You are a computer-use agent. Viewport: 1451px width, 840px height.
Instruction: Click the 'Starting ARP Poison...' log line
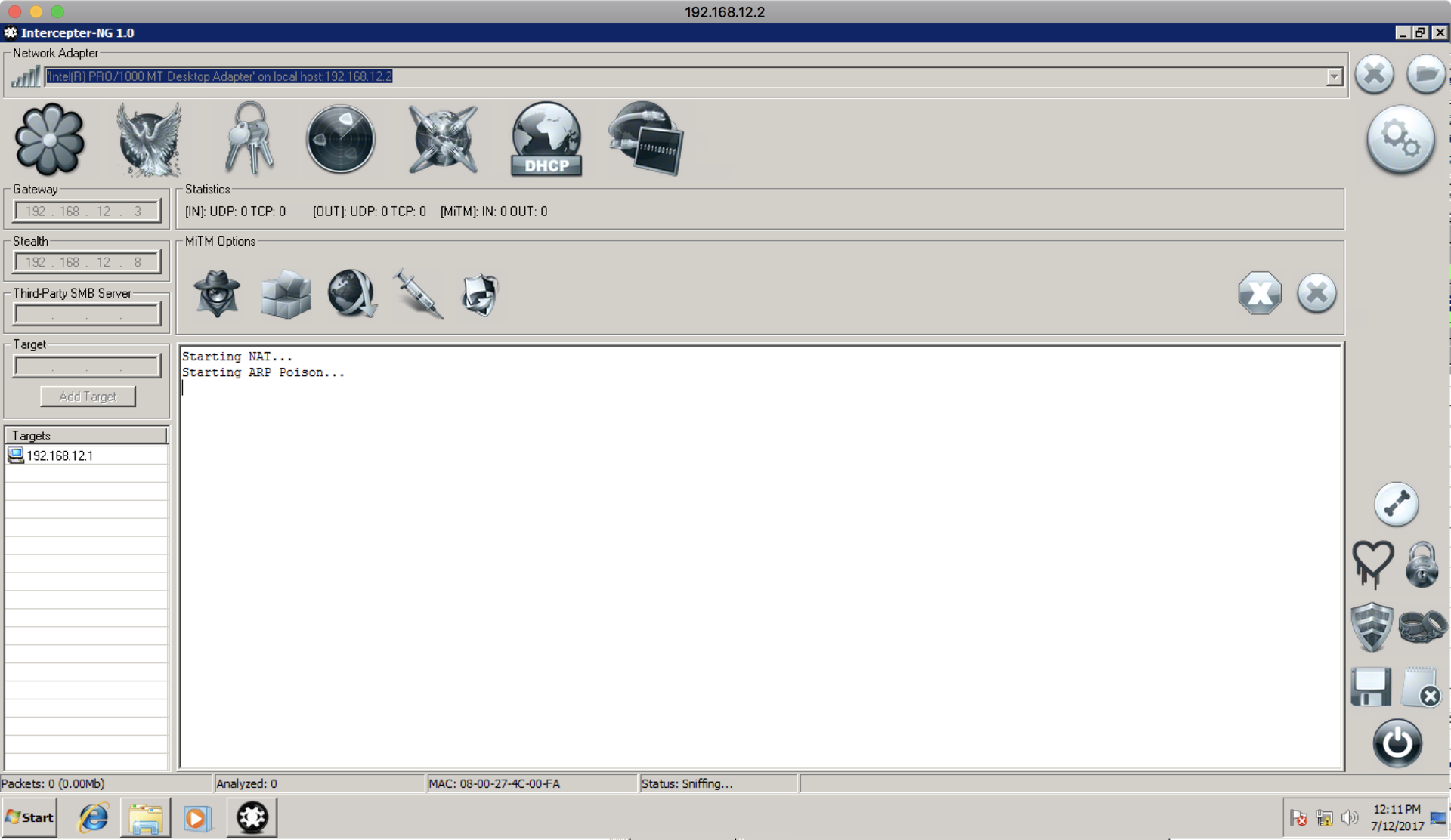(x=263, y=372)
